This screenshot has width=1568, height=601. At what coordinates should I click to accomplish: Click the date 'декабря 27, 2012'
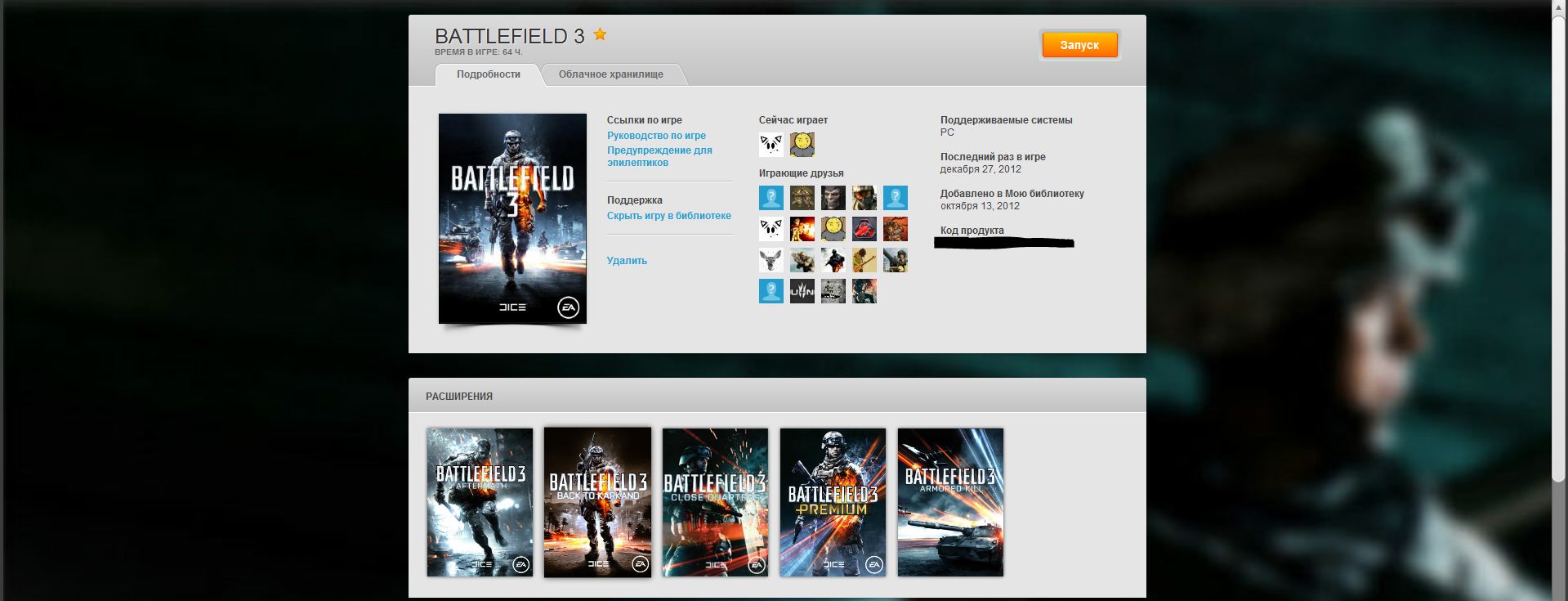coord(981,169)
